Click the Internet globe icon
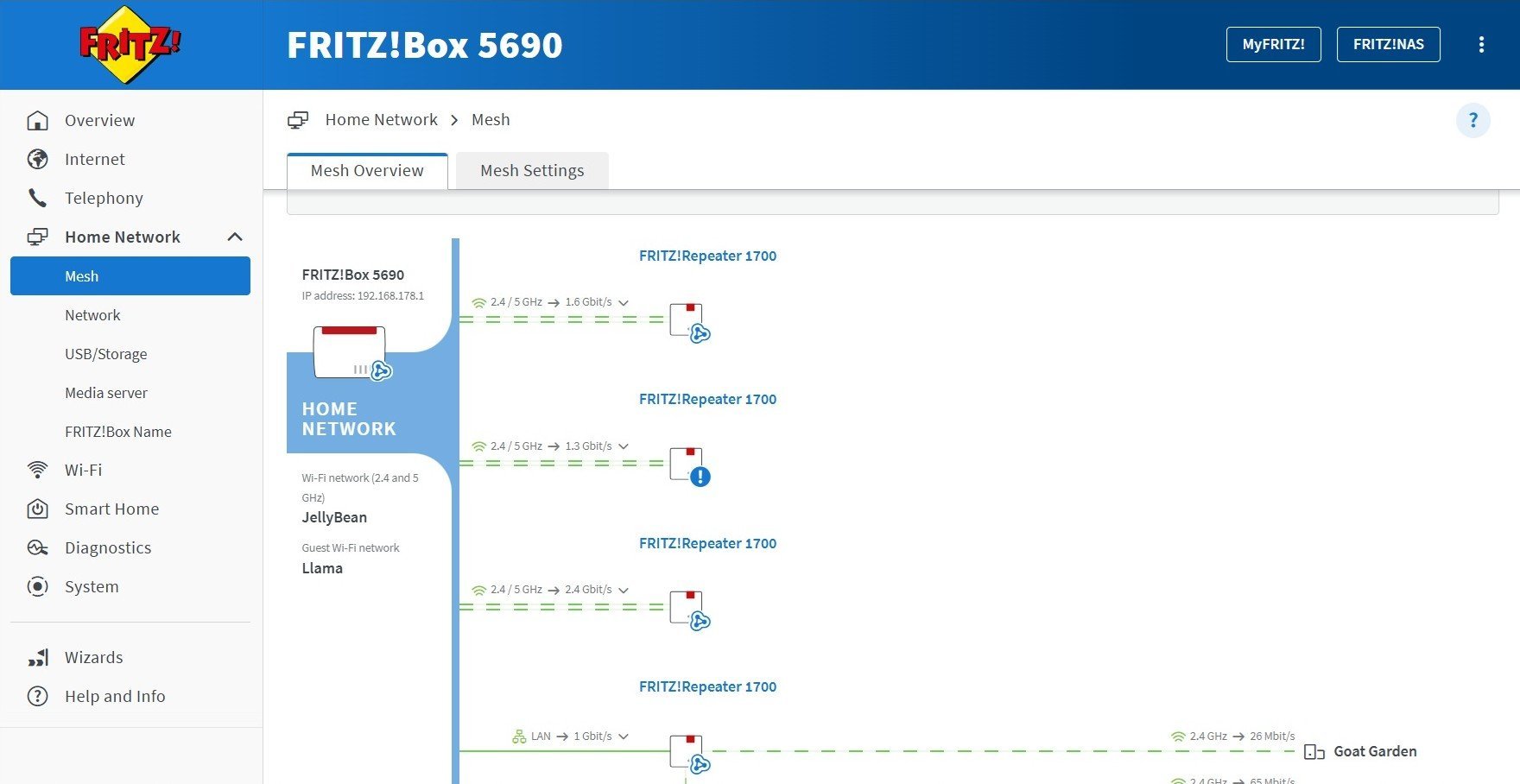This screenshot has height=784, width=1520. 37,159
